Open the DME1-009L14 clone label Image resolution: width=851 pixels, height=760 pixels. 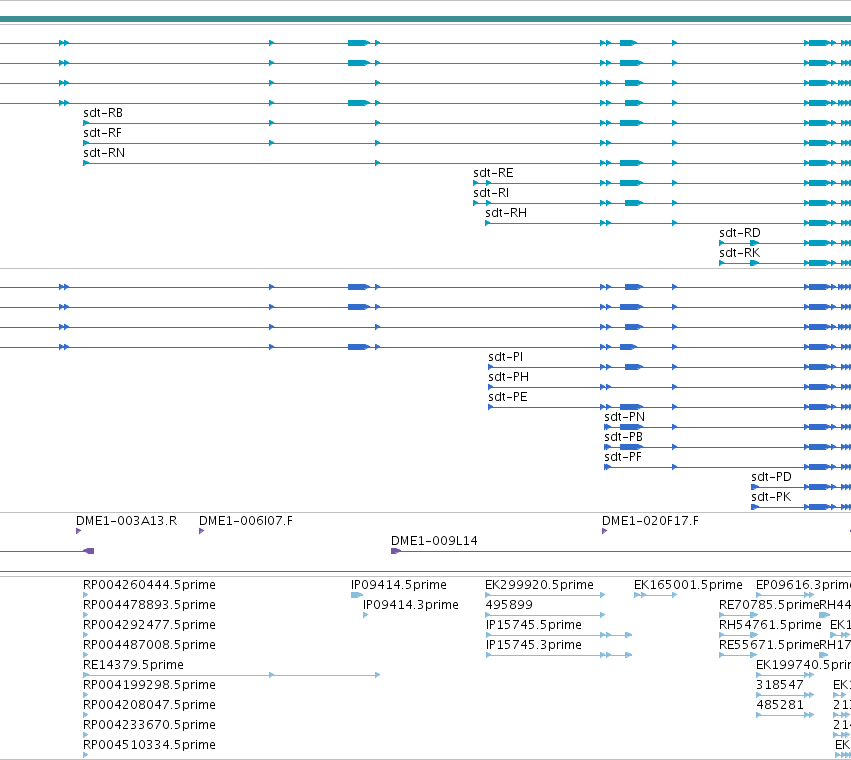point(434,541)
